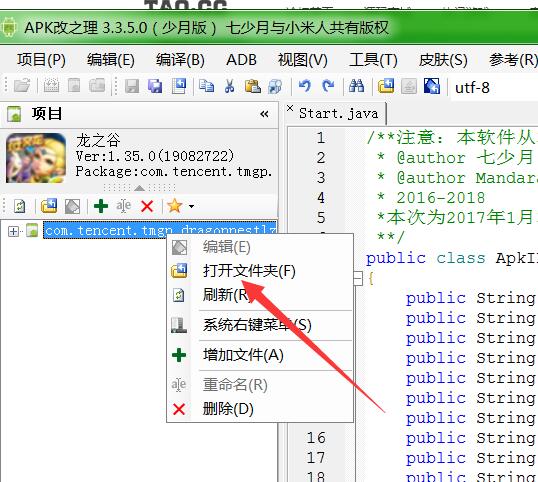Click line number 16 in editor gutter
The image size is (538, 482).
click(x=316, y=438)
